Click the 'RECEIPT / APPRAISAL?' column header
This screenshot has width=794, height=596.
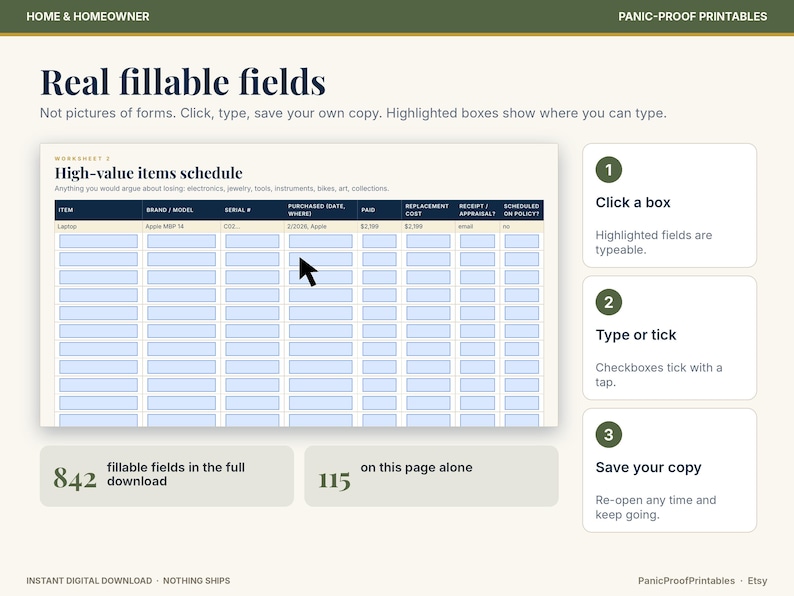click(x=477, y=210)
